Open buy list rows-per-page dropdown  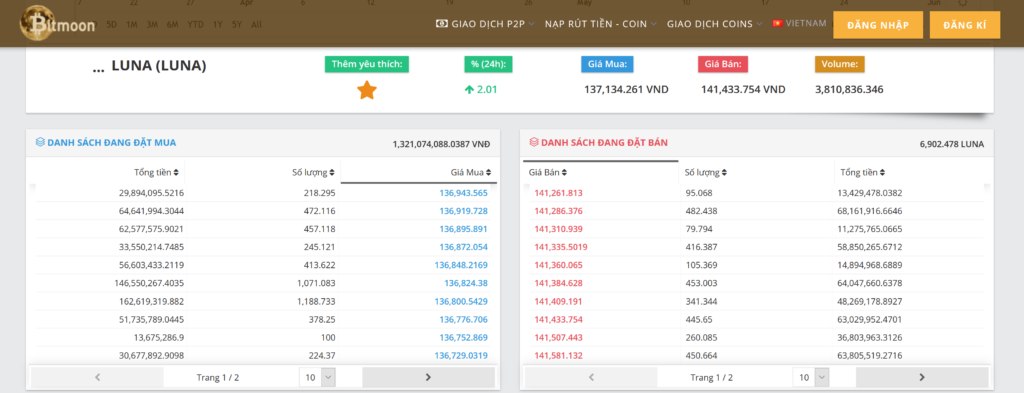317,377
